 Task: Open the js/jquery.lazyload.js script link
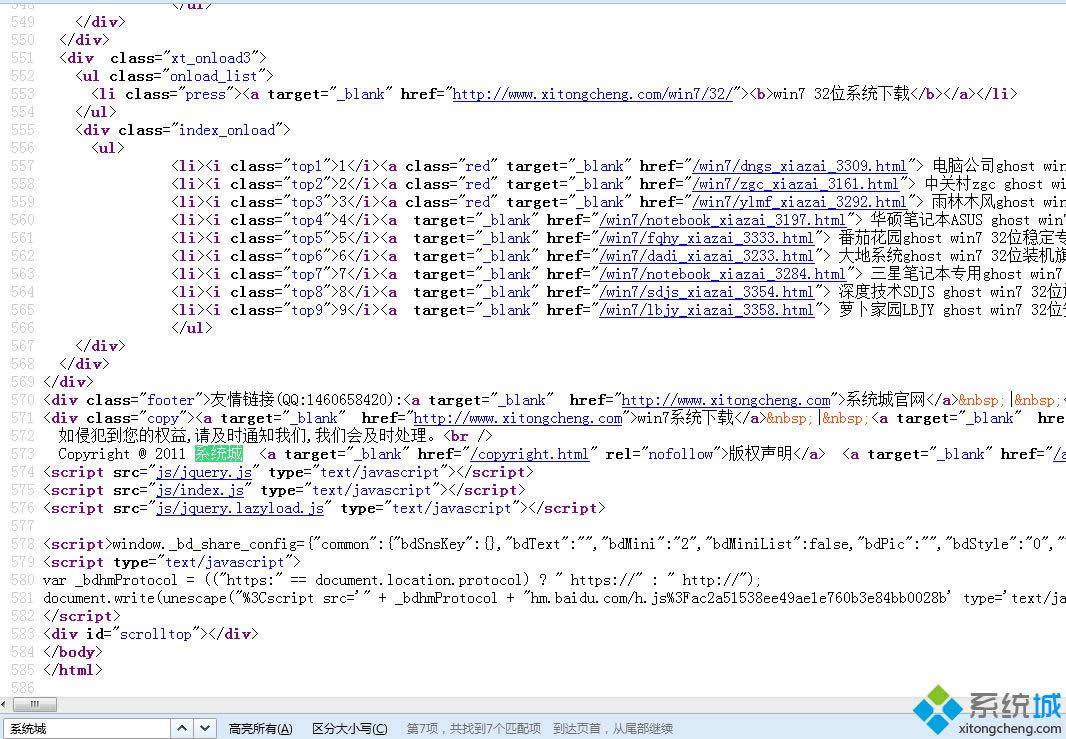[240, 508]
